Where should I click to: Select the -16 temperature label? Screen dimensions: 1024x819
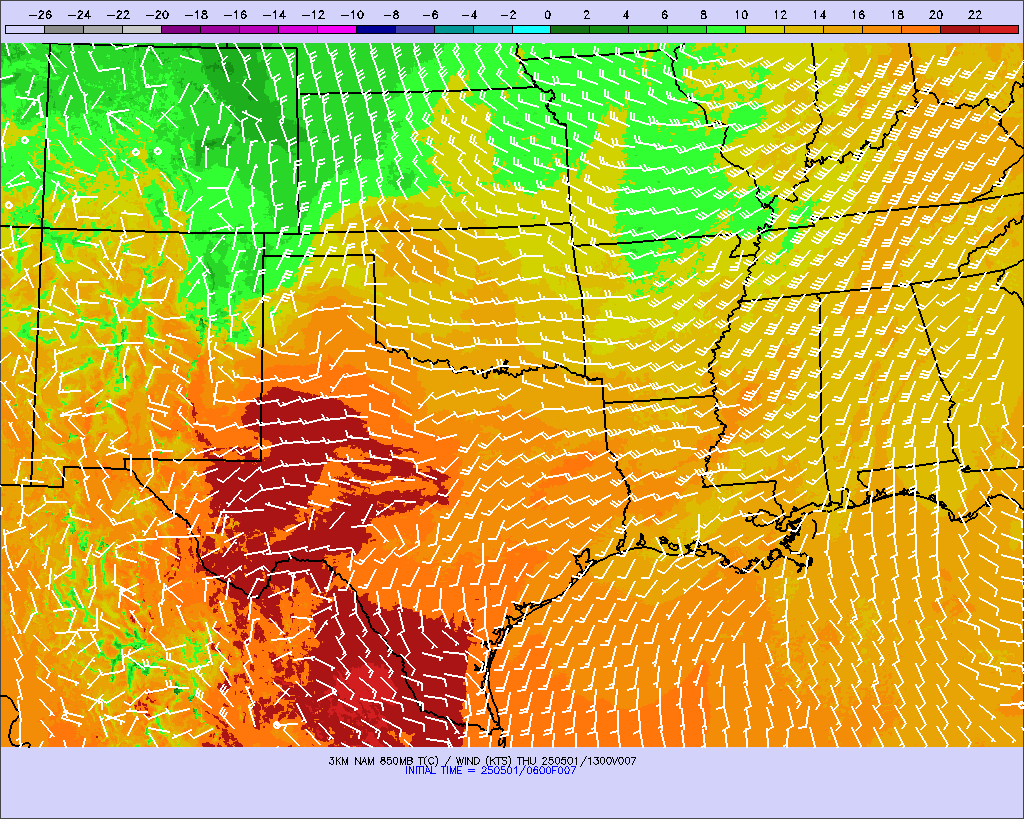tap(235, 14)
